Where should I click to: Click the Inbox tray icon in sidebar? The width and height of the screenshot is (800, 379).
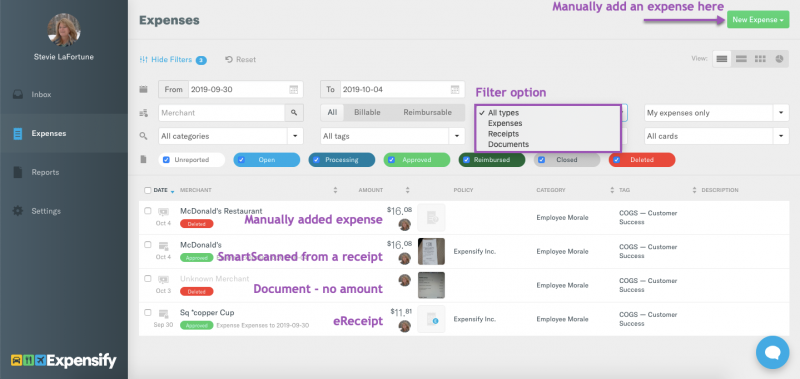click(18, 94)
